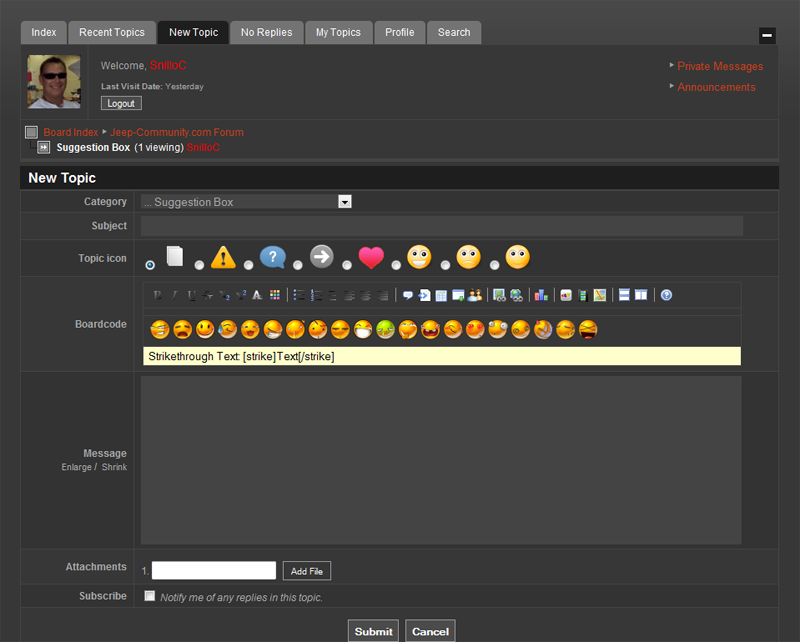This screenshot has width=800, height=642.
Task: Choose the question mark topic icon
Action: point(248,265)
